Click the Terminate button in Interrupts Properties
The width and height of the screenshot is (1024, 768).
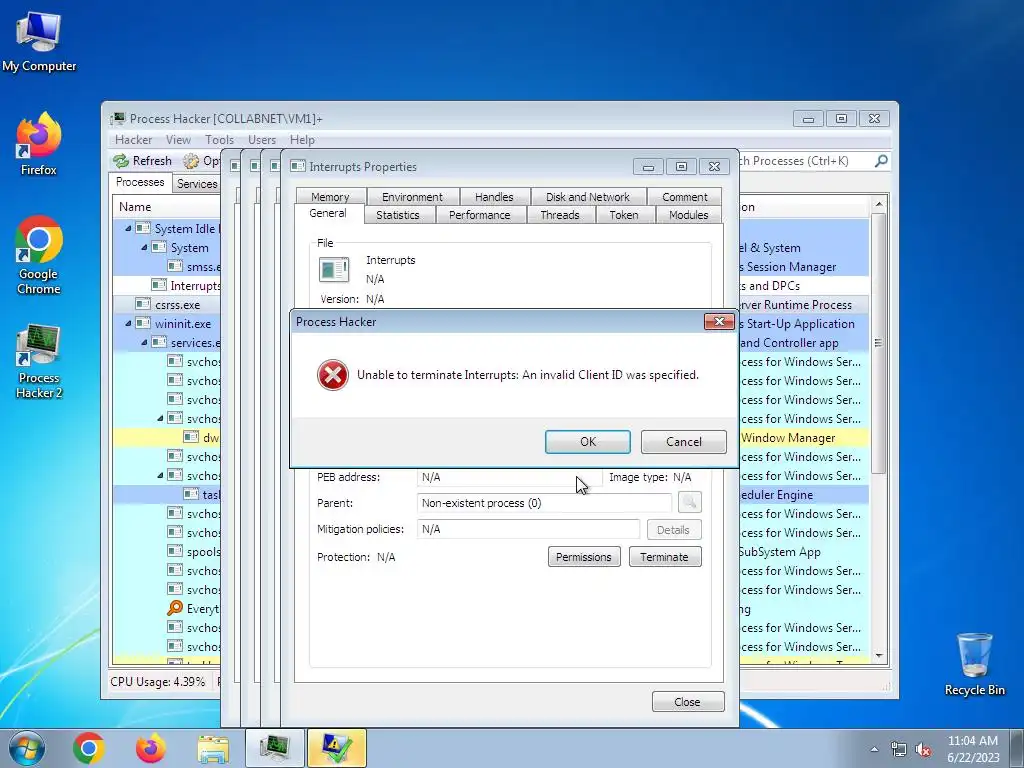(665, 557)
